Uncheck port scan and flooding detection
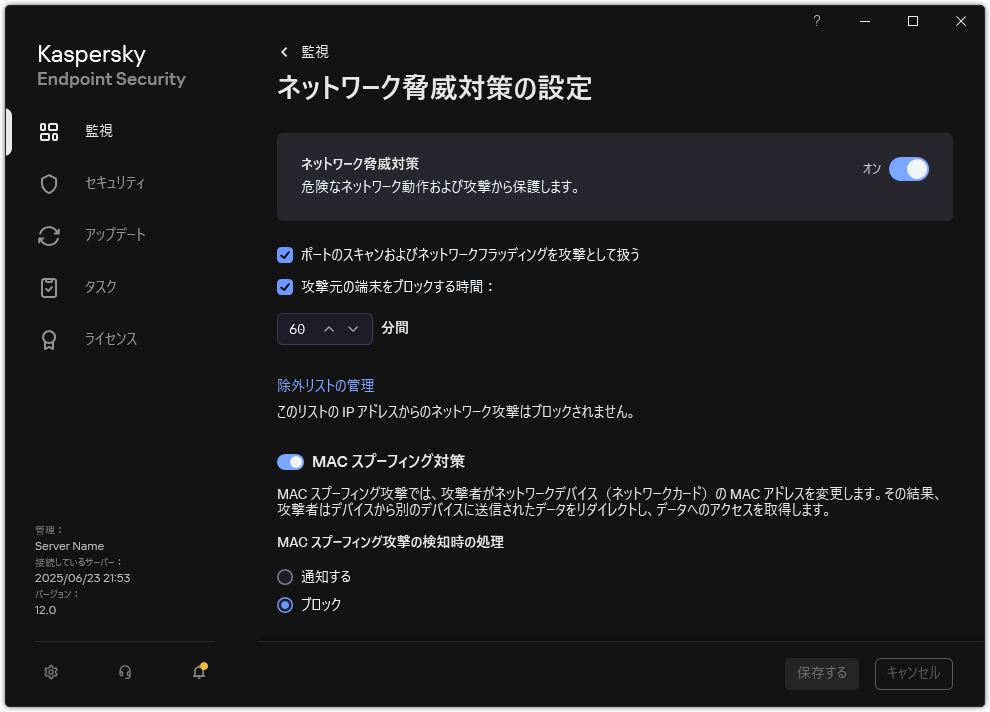This screenshot has width=990, height=712. [285, 255]
